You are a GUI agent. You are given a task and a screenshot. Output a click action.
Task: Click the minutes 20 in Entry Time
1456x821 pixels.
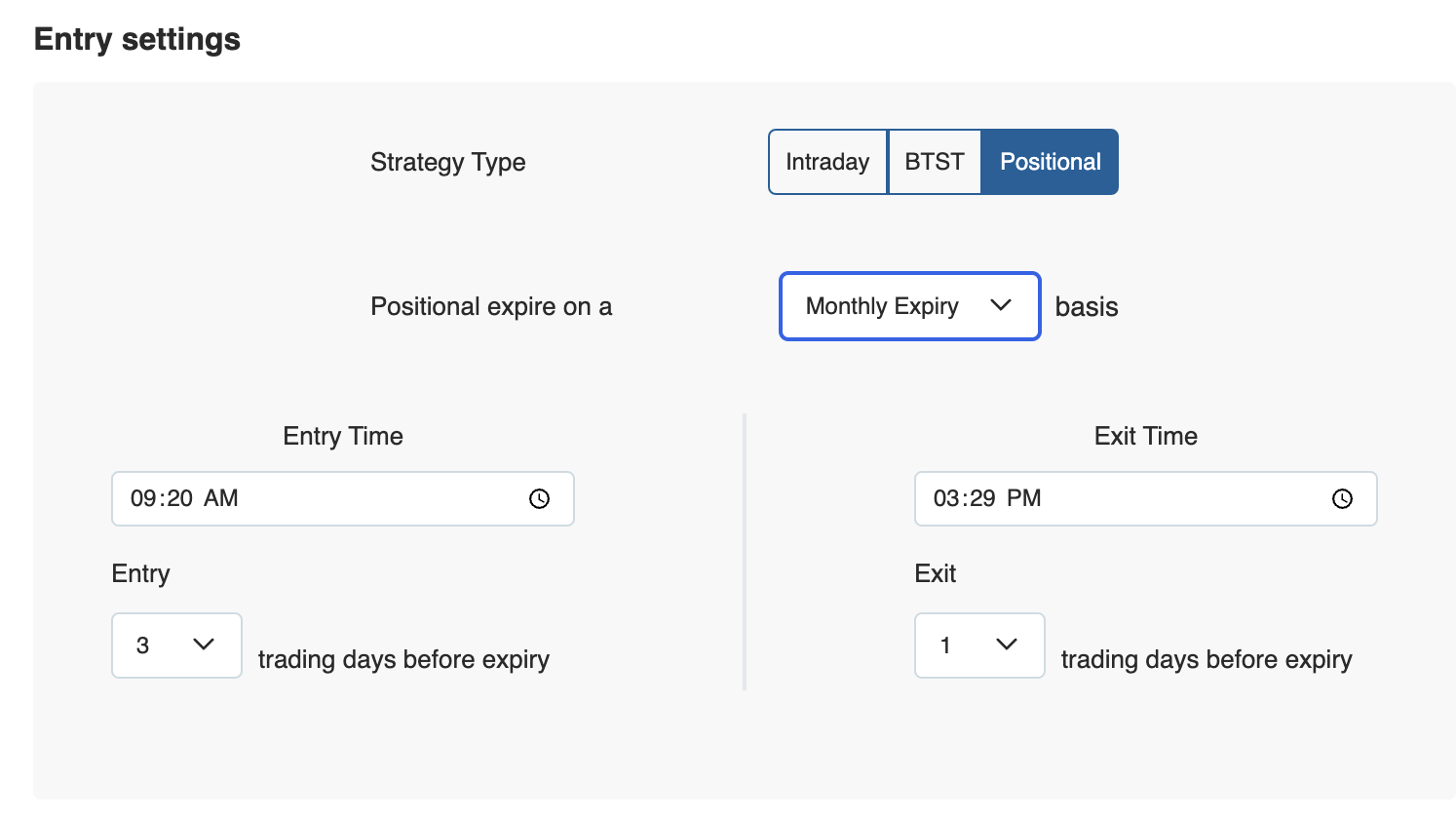point(179,498)
